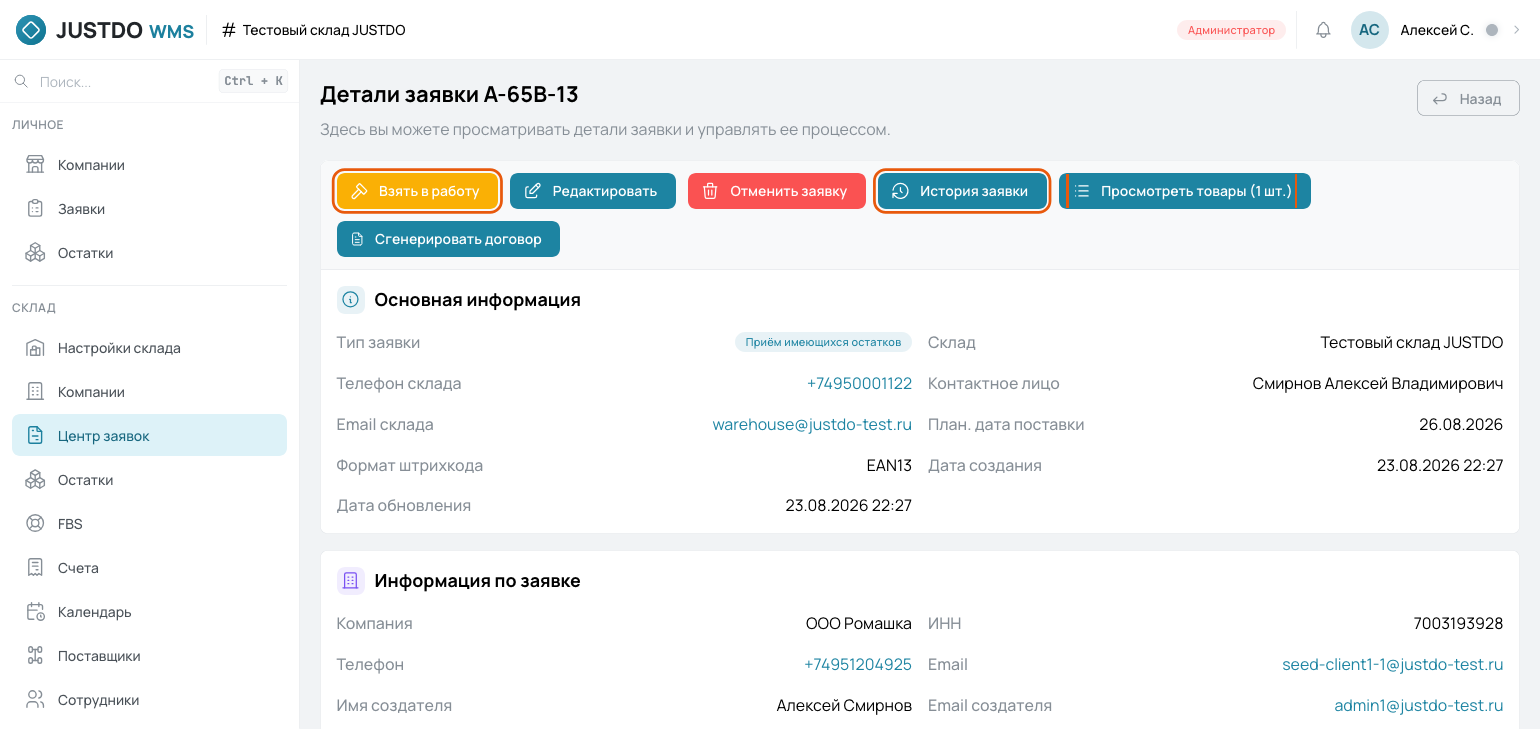Open Компании in the Склад section
This screenshot has height=729, width=1540.
(150, 392)
